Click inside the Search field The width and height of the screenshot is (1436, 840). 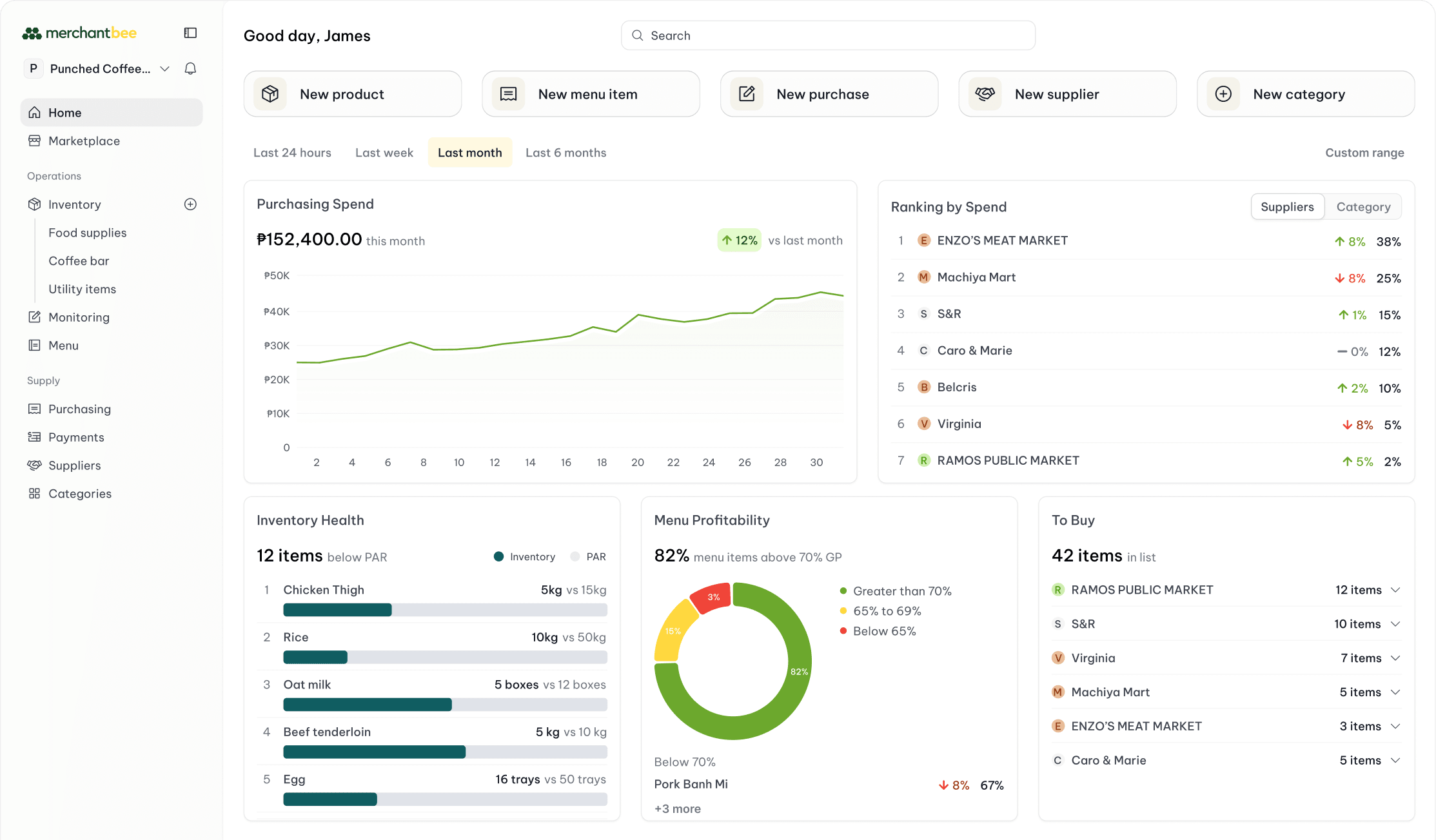827,35
